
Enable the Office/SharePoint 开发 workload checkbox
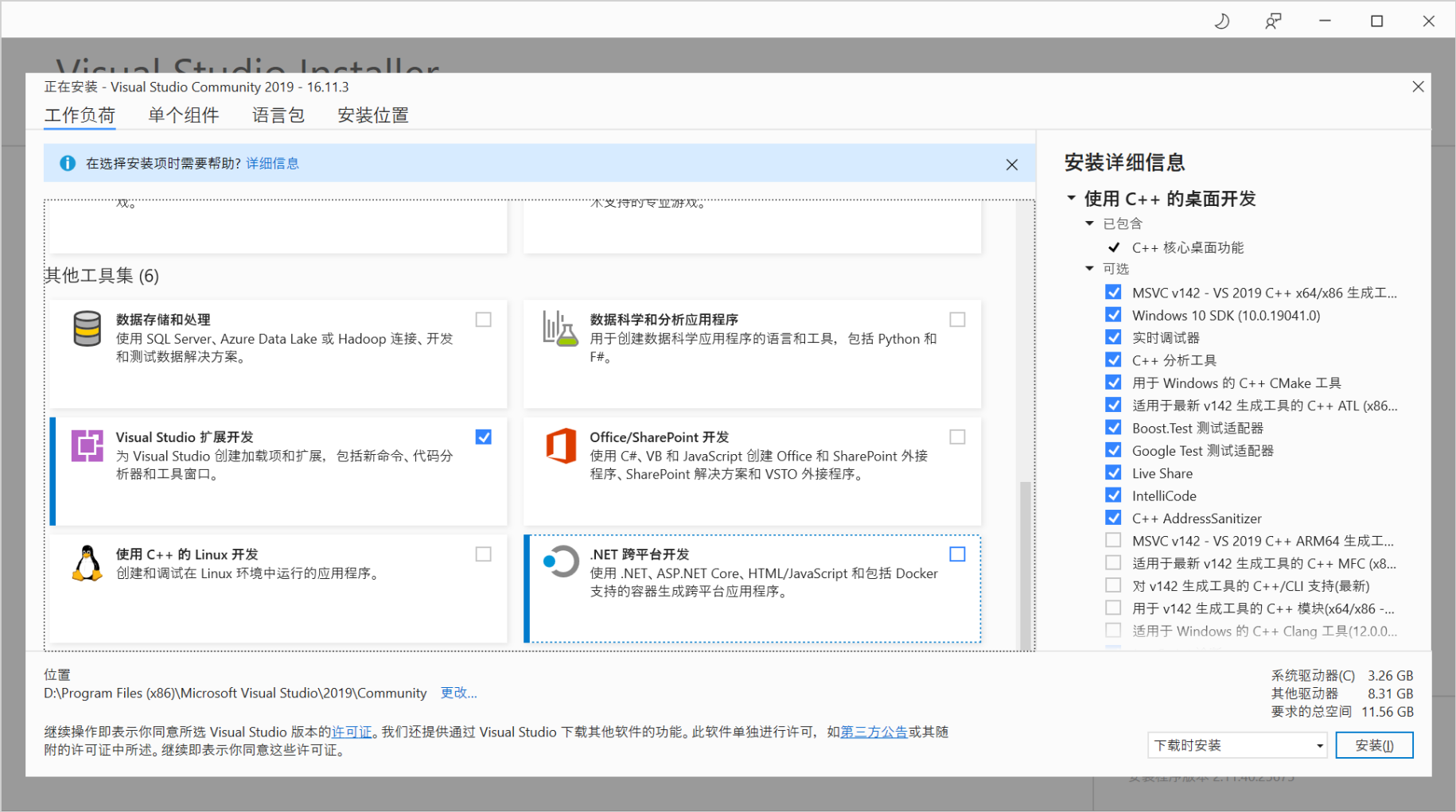957,437
